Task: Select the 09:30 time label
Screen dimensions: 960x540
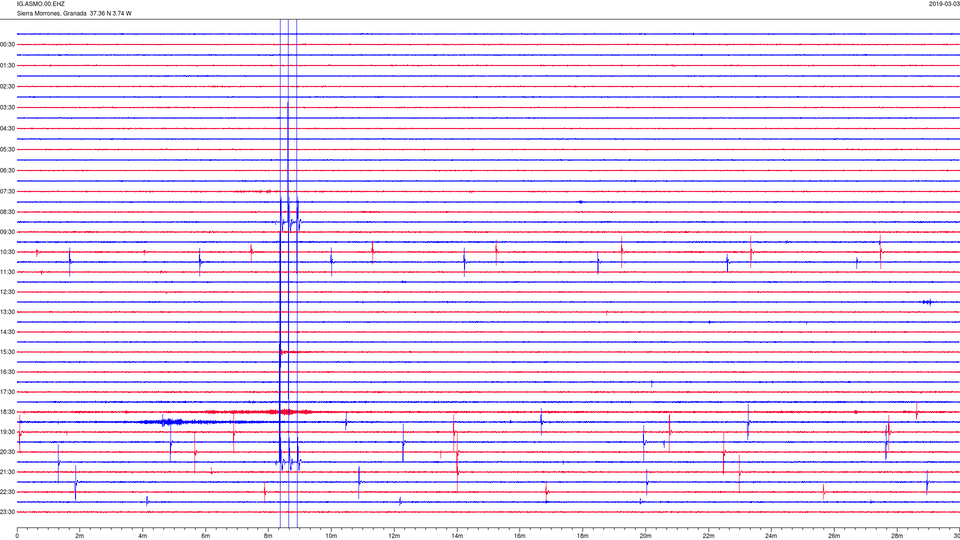Action: [7, 232]
